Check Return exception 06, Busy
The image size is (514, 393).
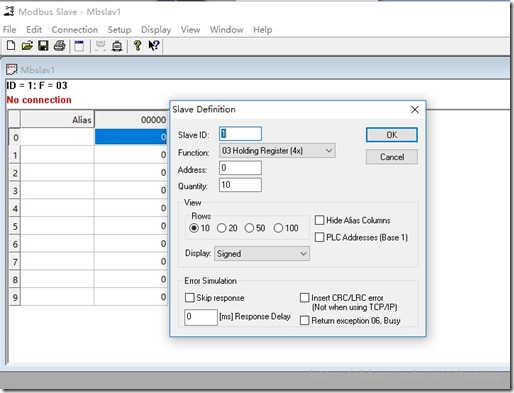[305, 321]
